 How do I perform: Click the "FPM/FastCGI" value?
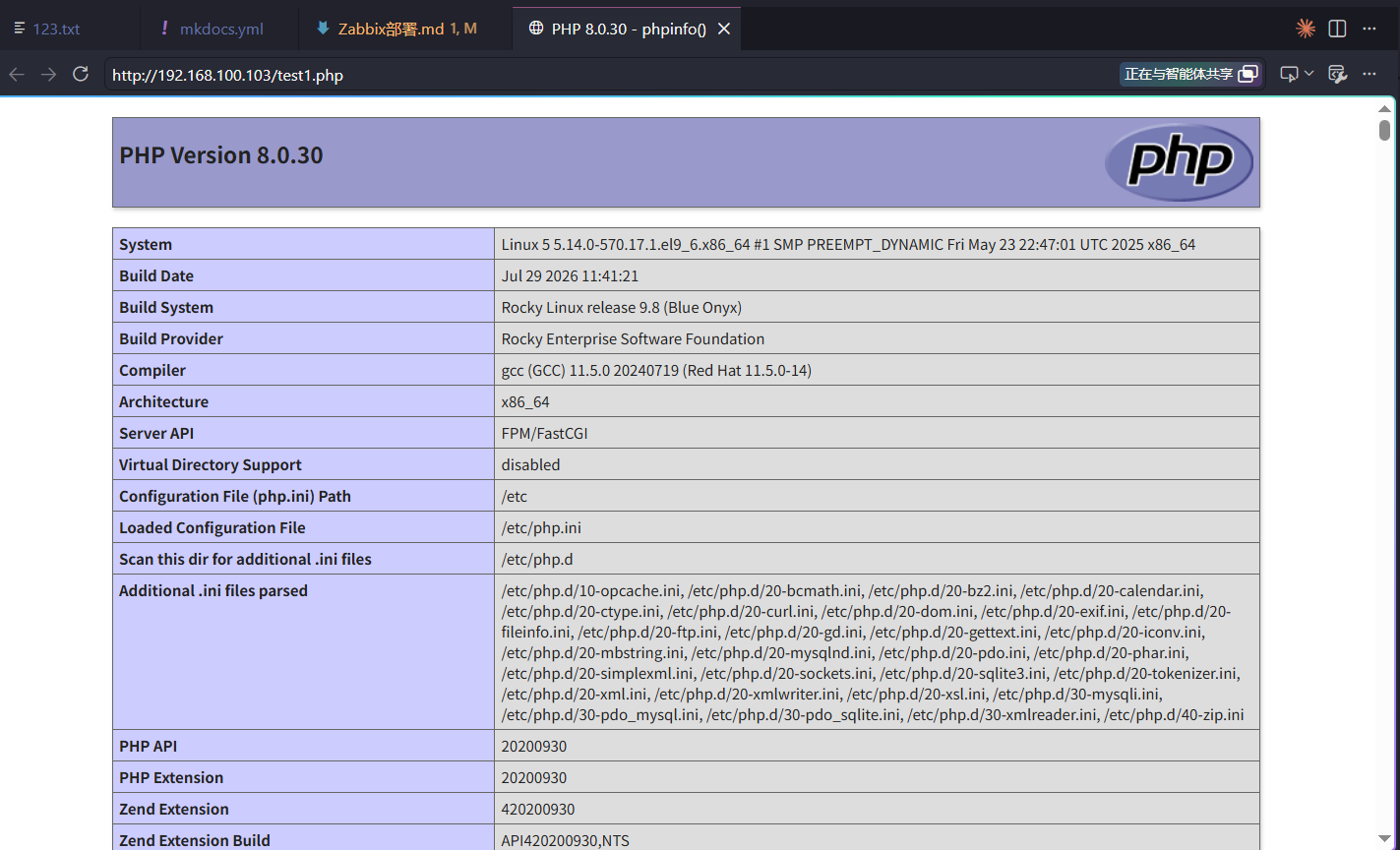point(545,433)
